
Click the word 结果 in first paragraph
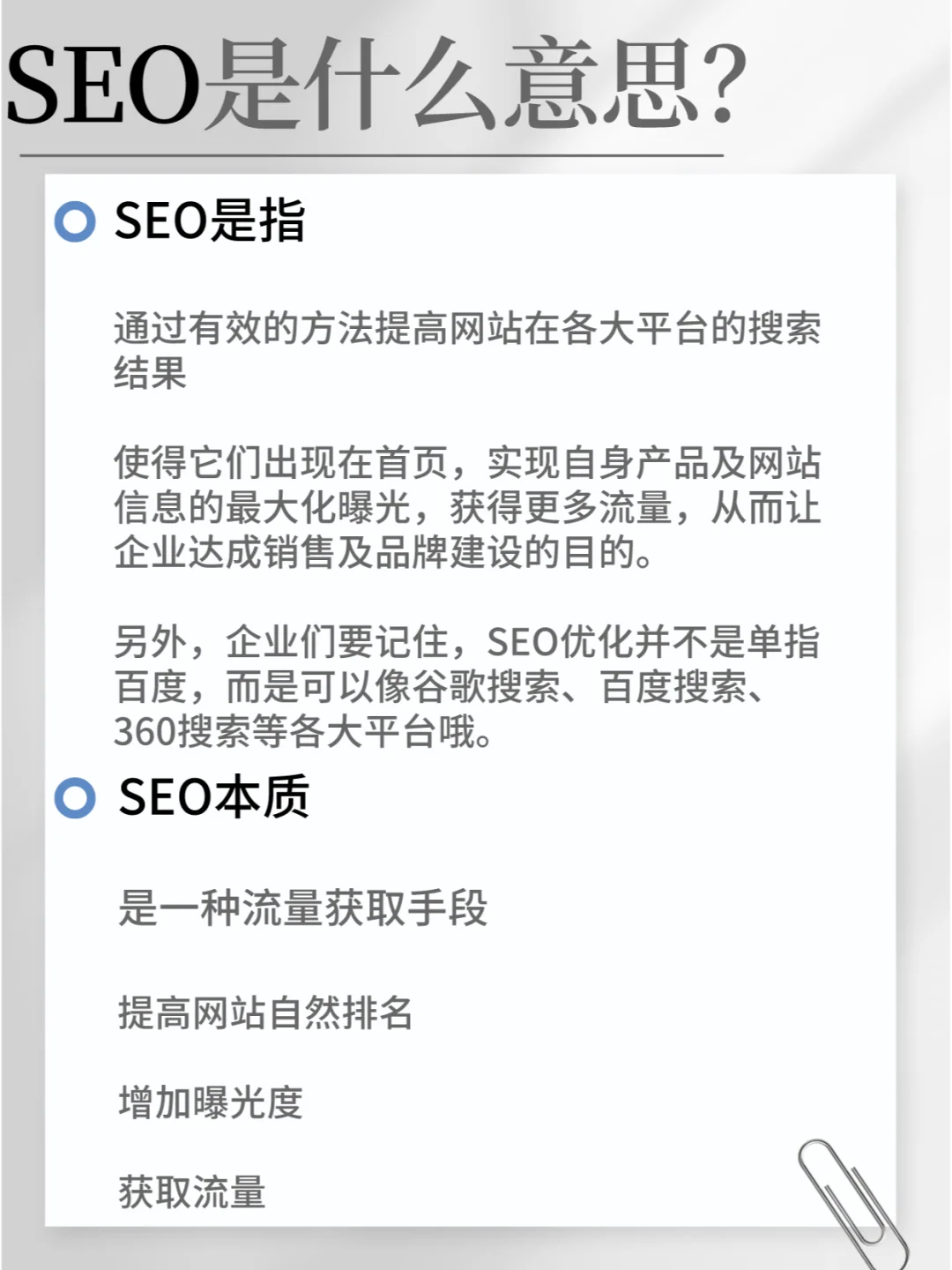click(151, 372)
